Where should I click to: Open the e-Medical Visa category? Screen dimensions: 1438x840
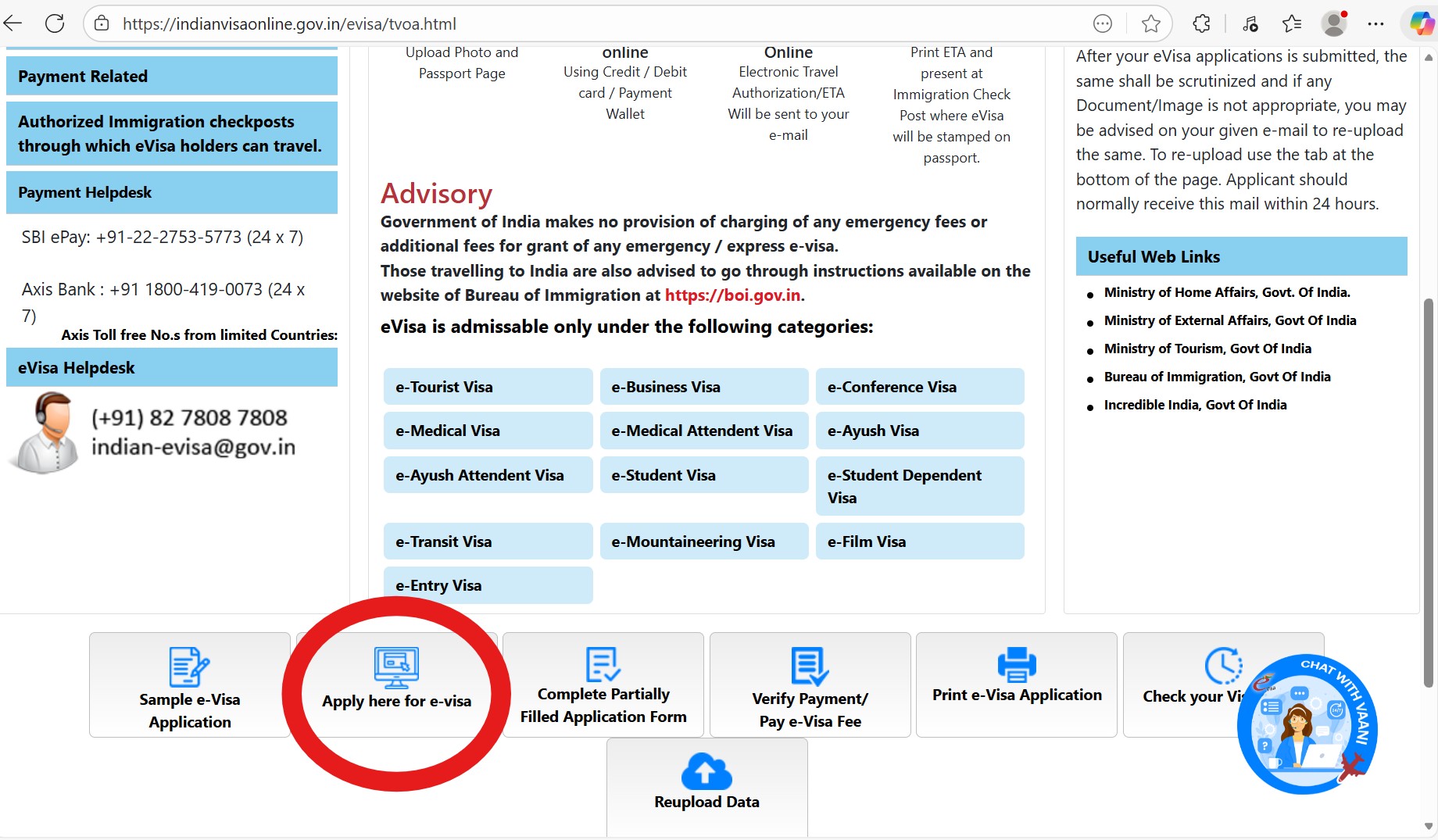(488, 431)
